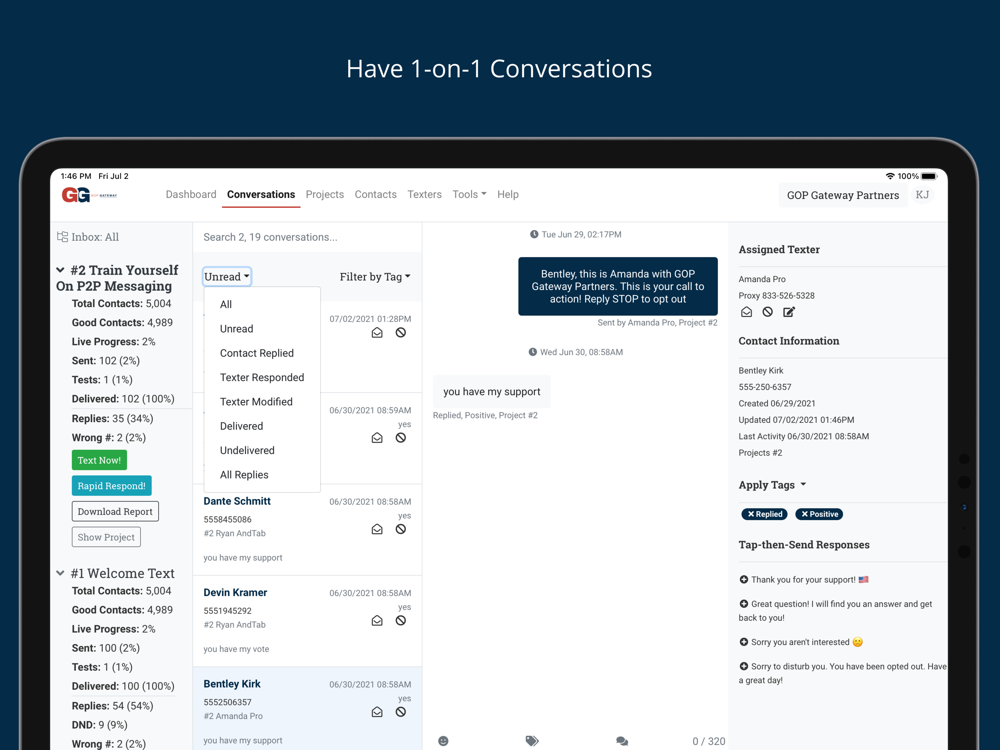Screen dimensions: 1000x750
Task: Collapse #2 Train Yourself On P2P Messaging project
Action: 61,270
